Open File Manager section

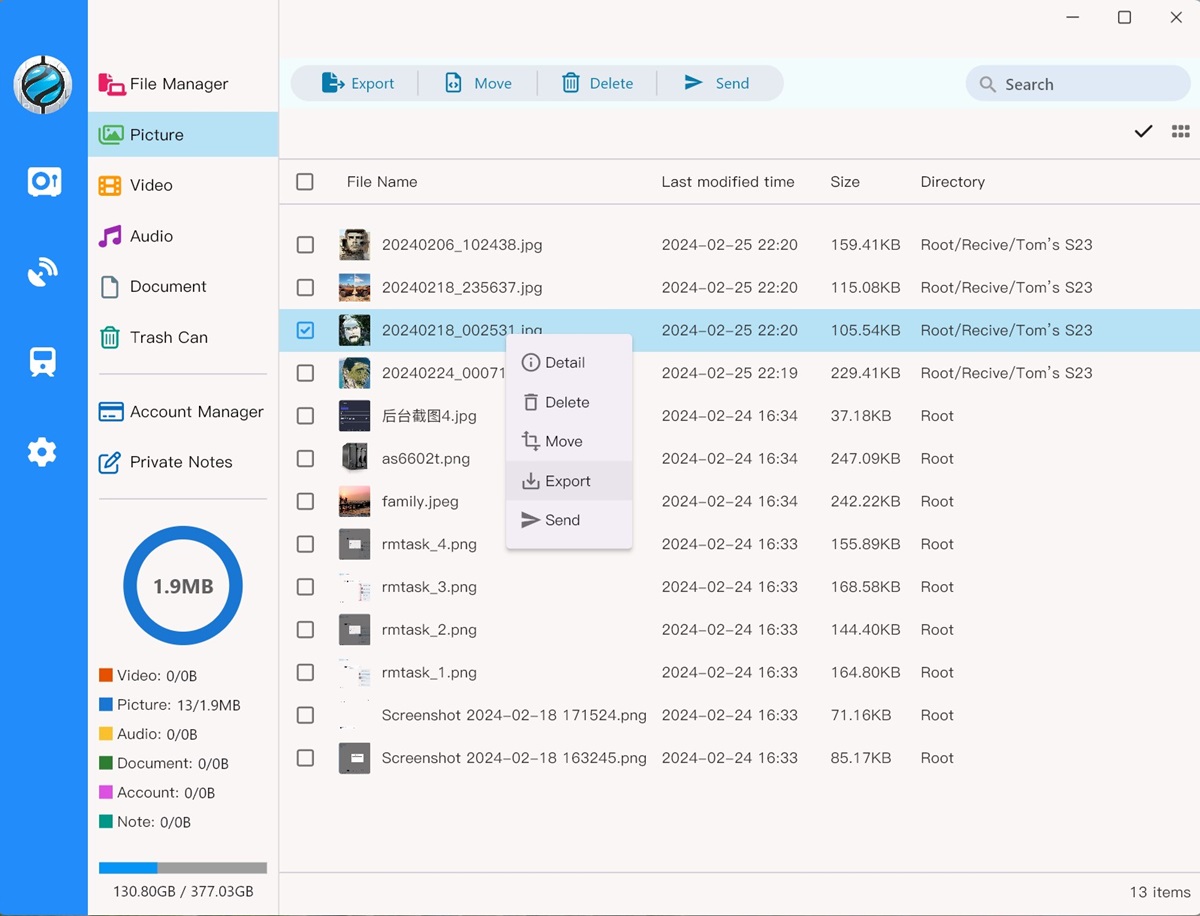coord(183,84)
